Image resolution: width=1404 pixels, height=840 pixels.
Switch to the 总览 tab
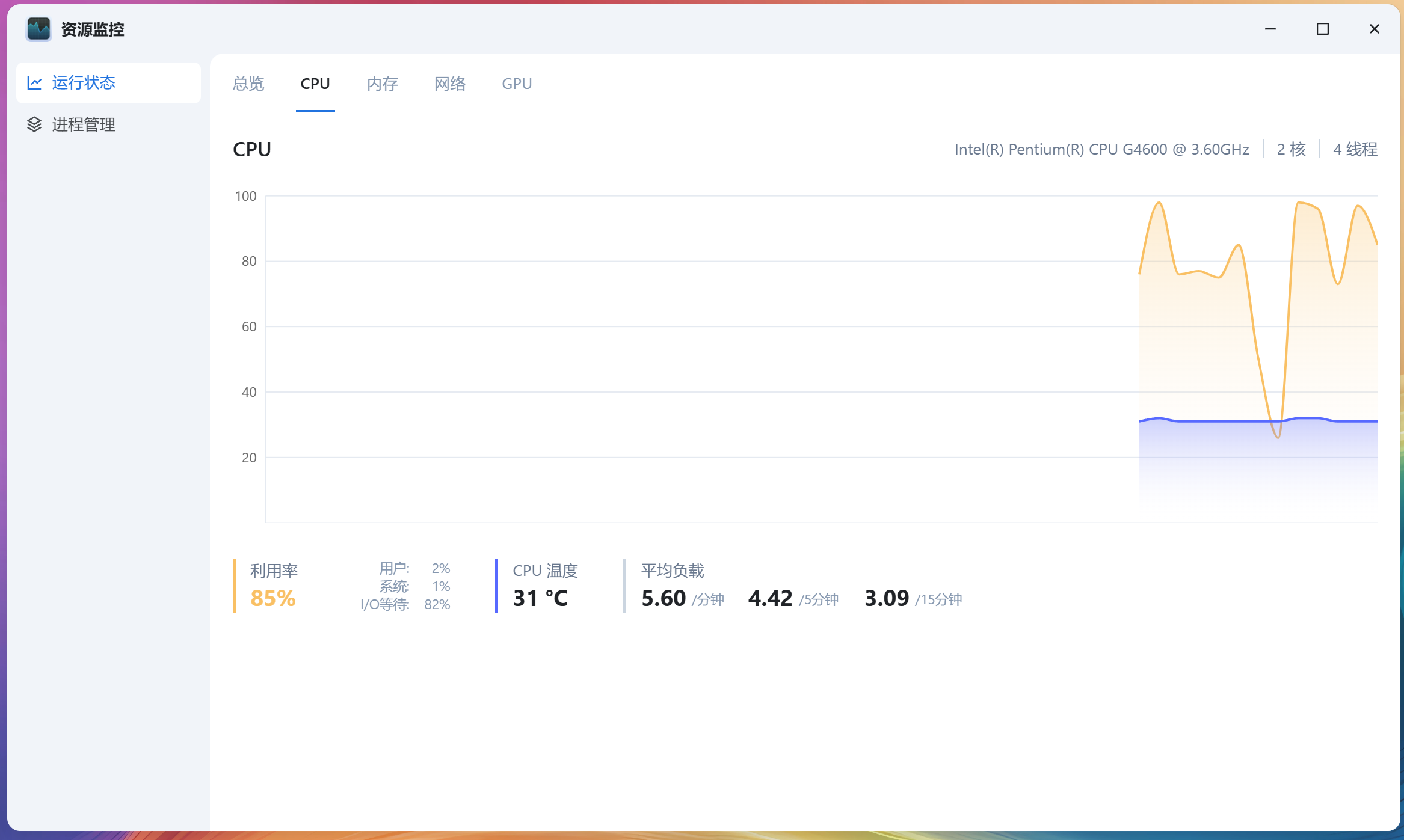pyautogui.click(x=248, y=84)
